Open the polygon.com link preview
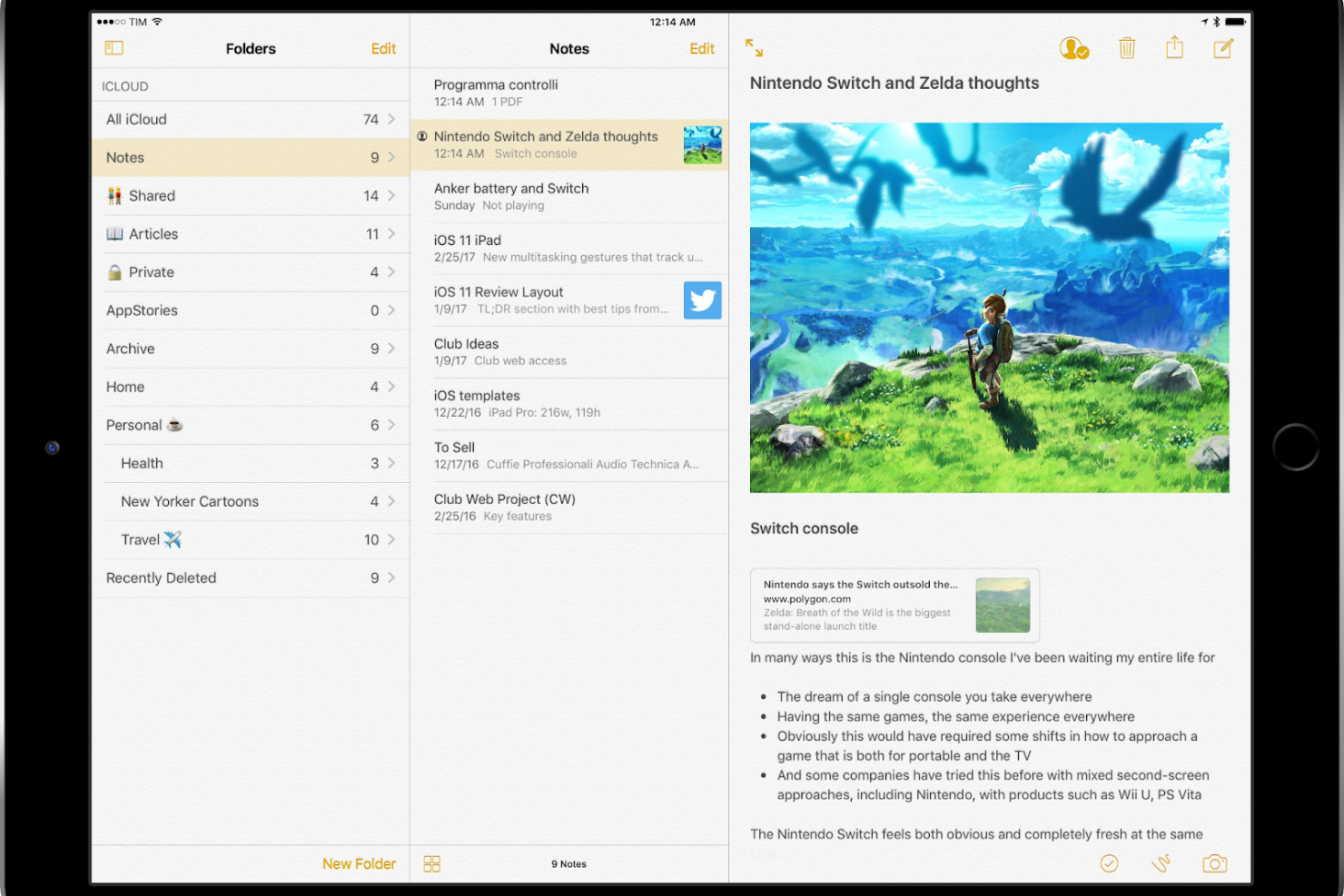 tap(894, 605)
